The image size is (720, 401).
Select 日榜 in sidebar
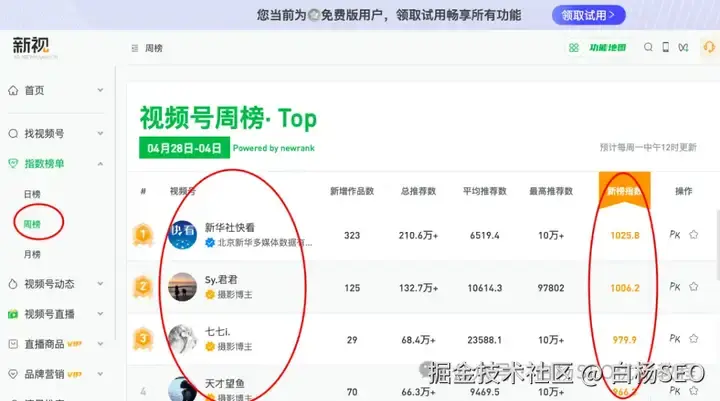click(x=32, y=194)
